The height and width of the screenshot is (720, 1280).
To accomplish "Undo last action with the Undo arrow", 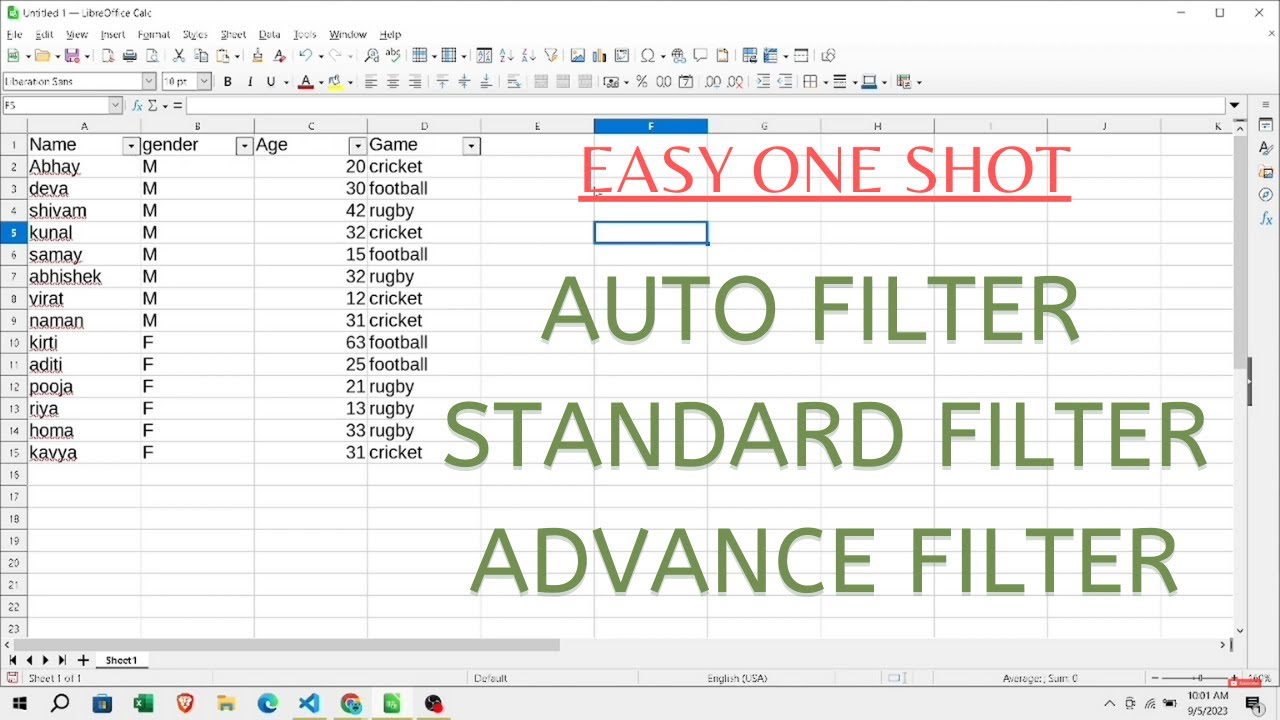I will [305, 56].
